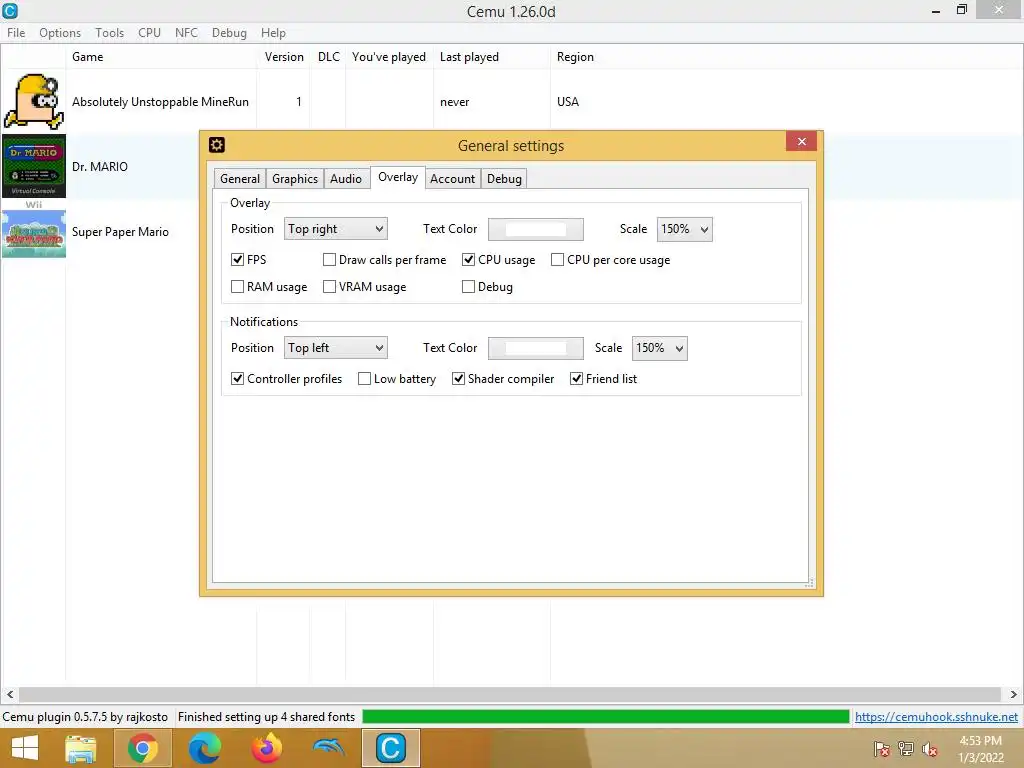Sort by the Version column header
1024x768 pixels.
click(x=283, y=57)
